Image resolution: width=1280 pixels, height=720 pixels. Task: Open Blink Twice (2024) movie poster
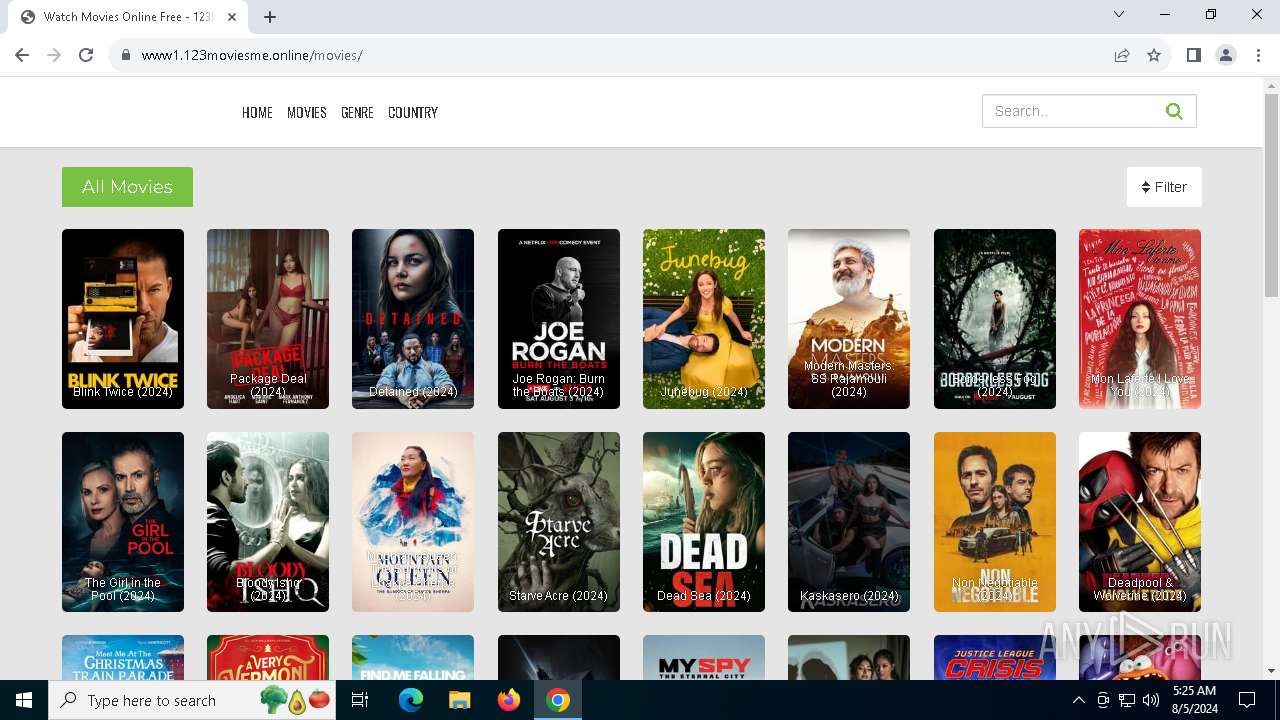tap(123, 319)
